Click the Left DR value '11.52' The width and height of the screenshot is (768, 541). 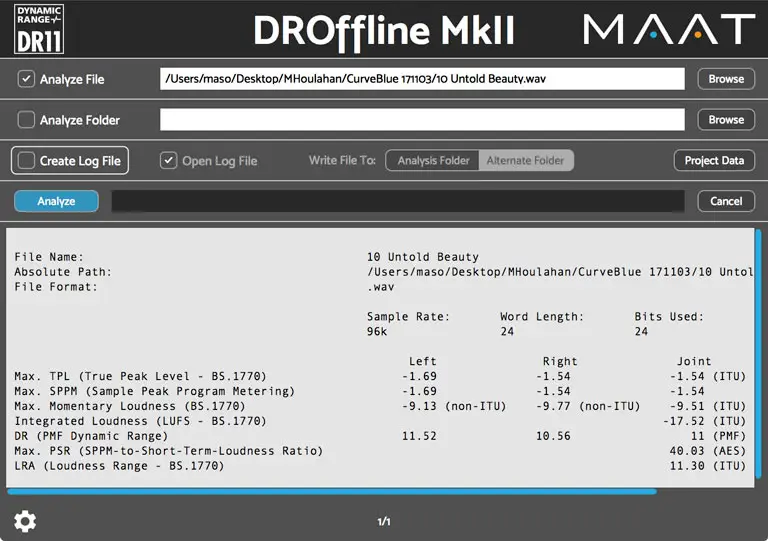click(419, 436)
